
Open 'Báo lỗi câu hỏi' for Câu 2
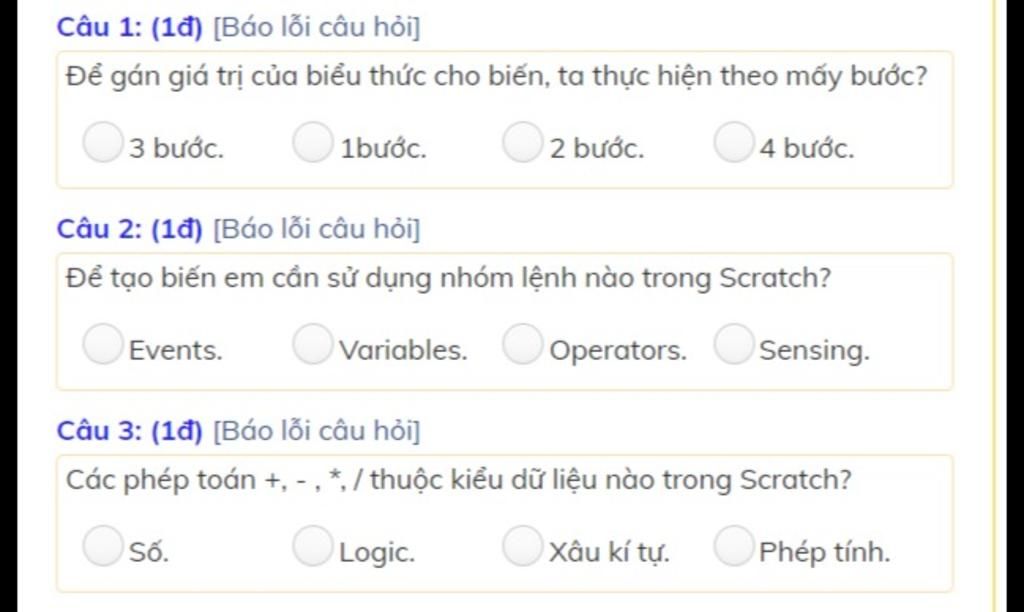[317, 229]
